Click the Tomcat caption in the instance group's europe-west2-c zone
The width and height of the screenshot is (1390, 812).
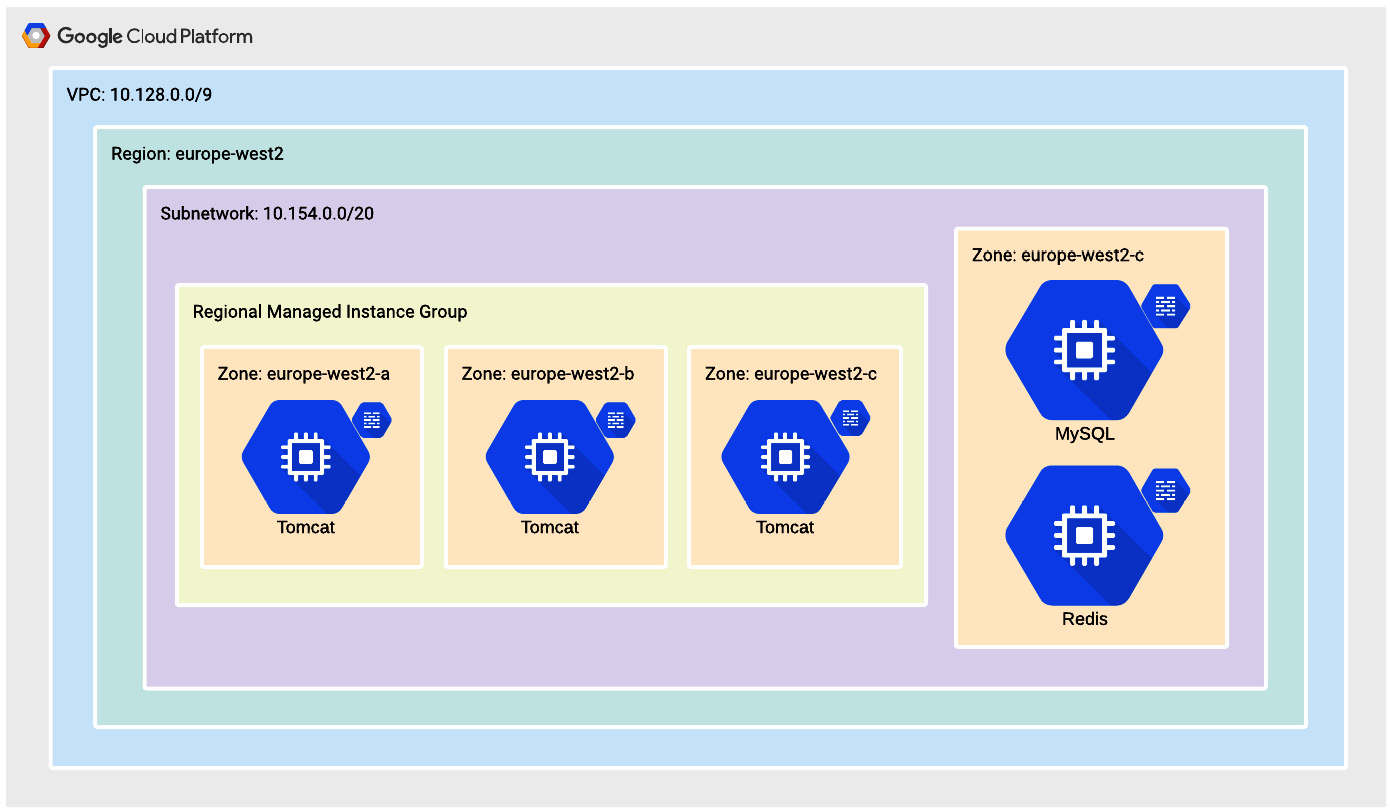pyautogui.click(x=785, y=527)
